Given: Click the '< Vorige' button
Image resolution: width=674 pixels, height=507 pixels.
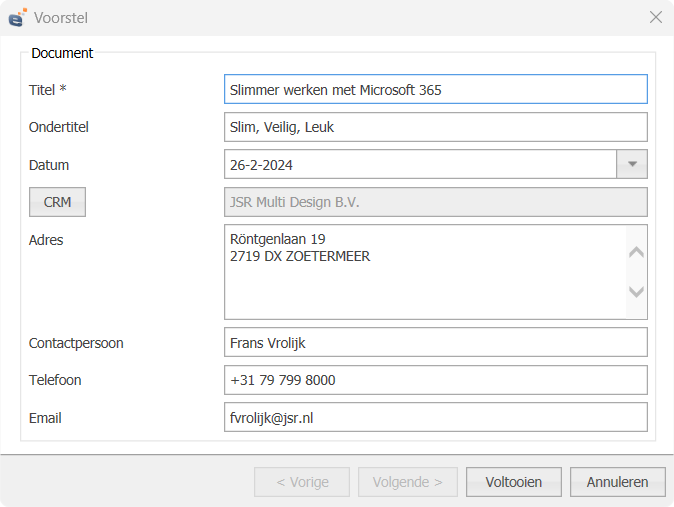Looking at the screenshot, I should tap(302, 482).
